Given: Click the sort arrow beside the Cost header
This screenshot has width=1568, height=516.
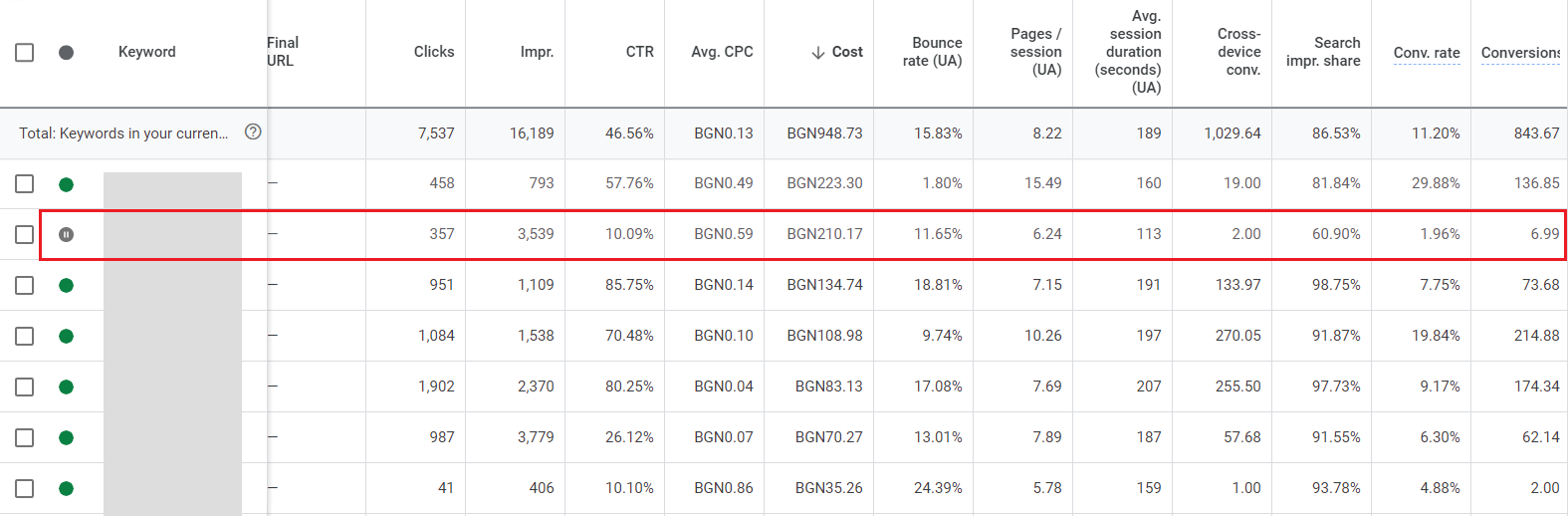Looking at the screenshot, I should [817, 53].
